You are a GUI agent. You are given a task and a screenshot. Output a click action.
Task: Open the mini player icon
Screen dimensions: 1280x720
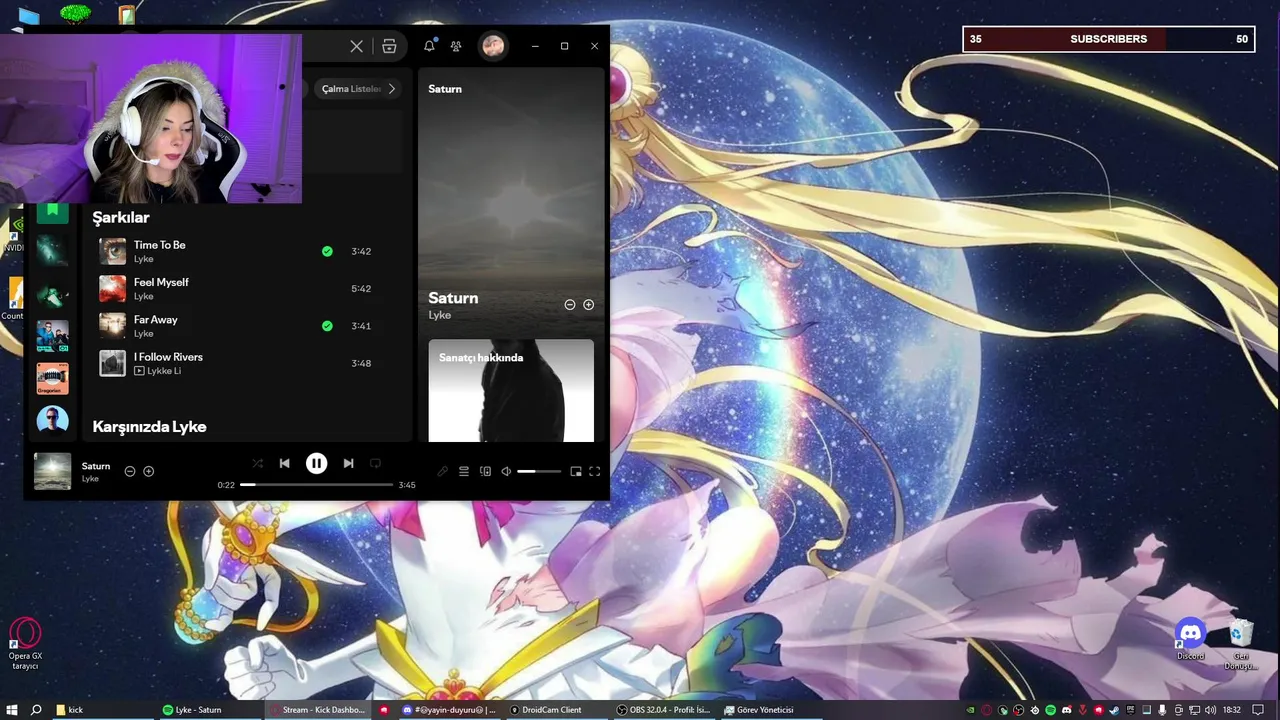coord(576,471)
